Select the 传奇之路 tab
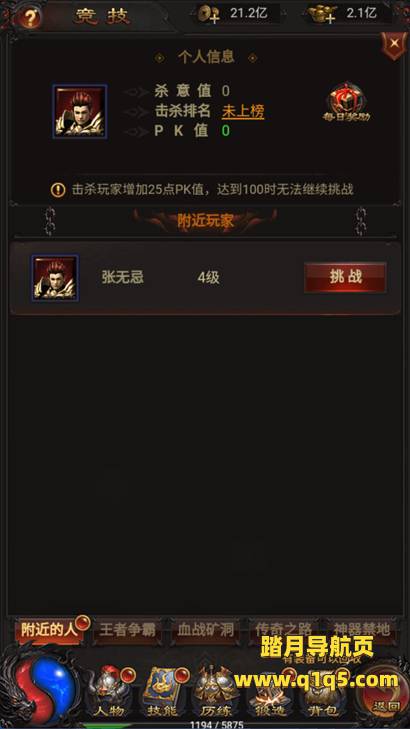 click(283, 630)
